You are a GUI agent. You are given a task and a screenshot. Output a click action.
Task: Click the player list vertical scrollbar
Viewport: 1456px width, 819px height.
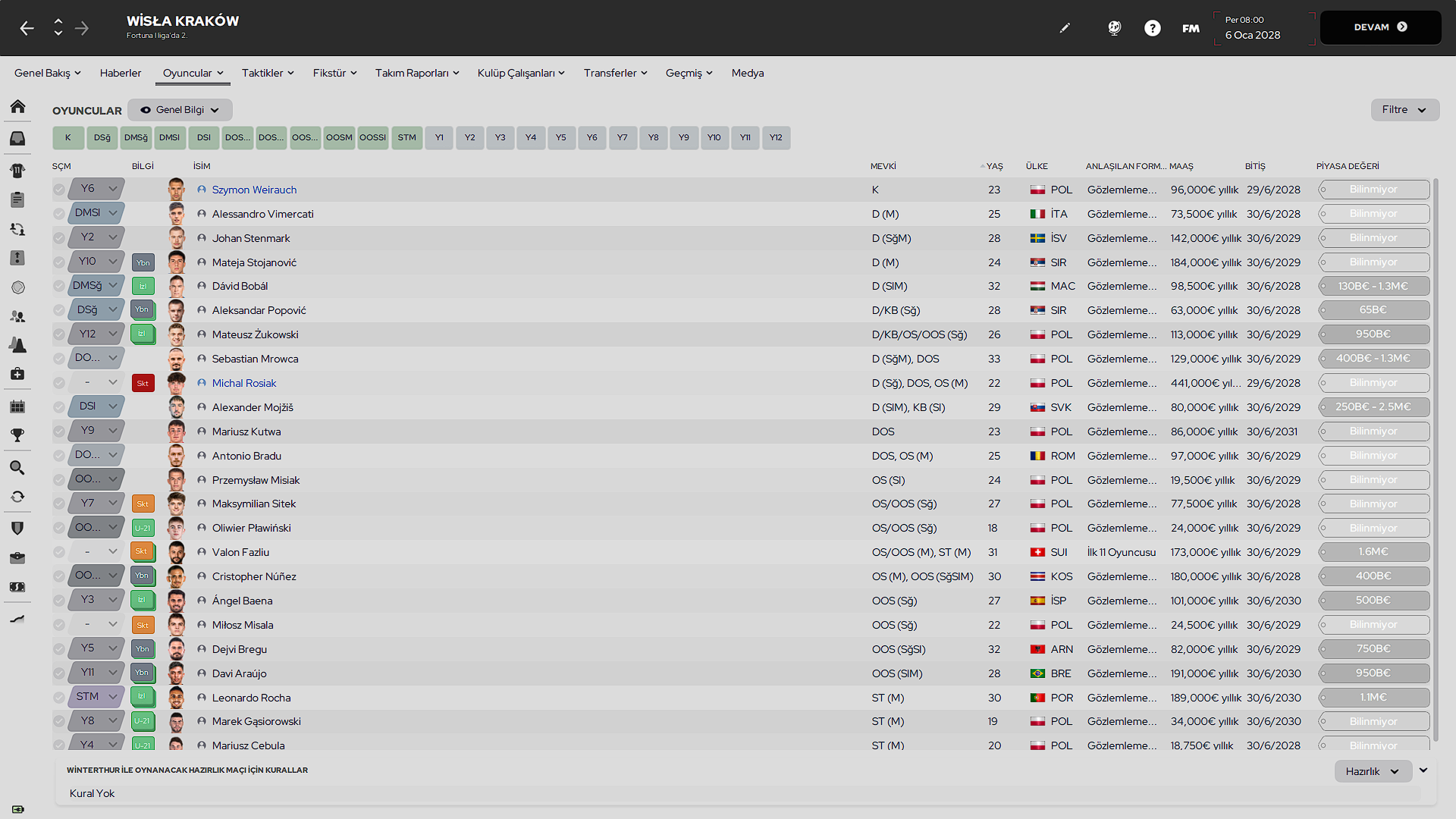click(x=1436, y=459)
